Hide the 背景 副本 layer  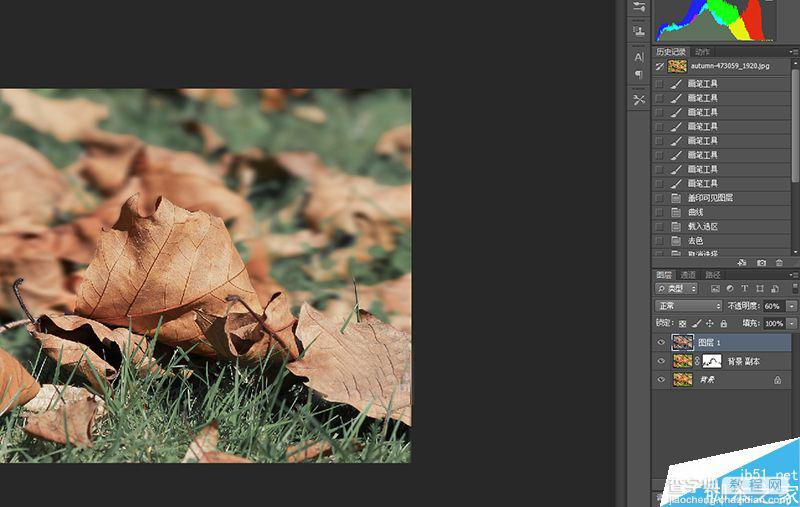661,361
